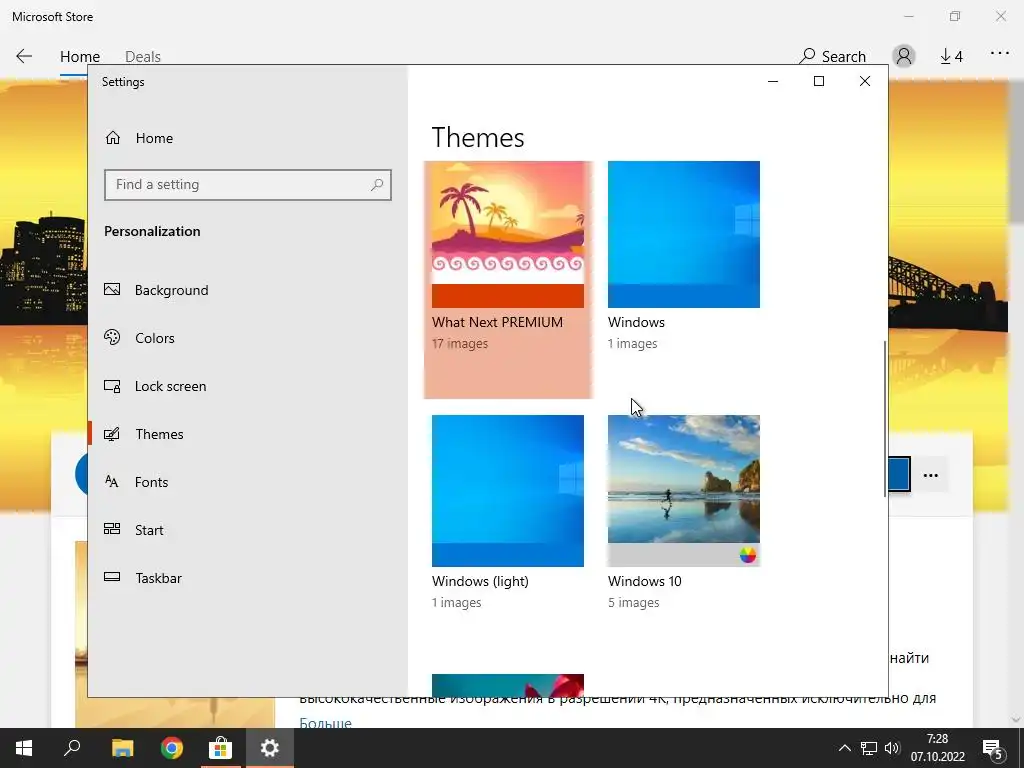Click the '5 images' label under Windows 10
This screenshot has height=768, width=1024.
click(x=633, y=603)
